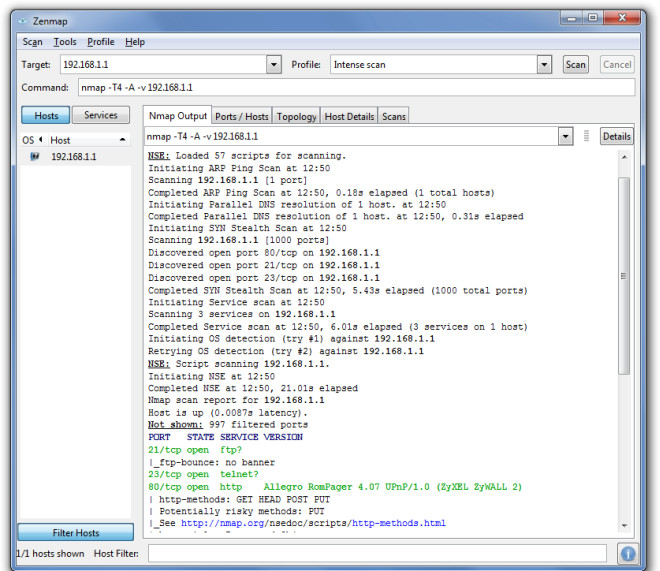Screen dimensions: 660x571
Task: Click 'Nmap scan report for 192.168.1.1' line
Action: click(x=236, y=400)
